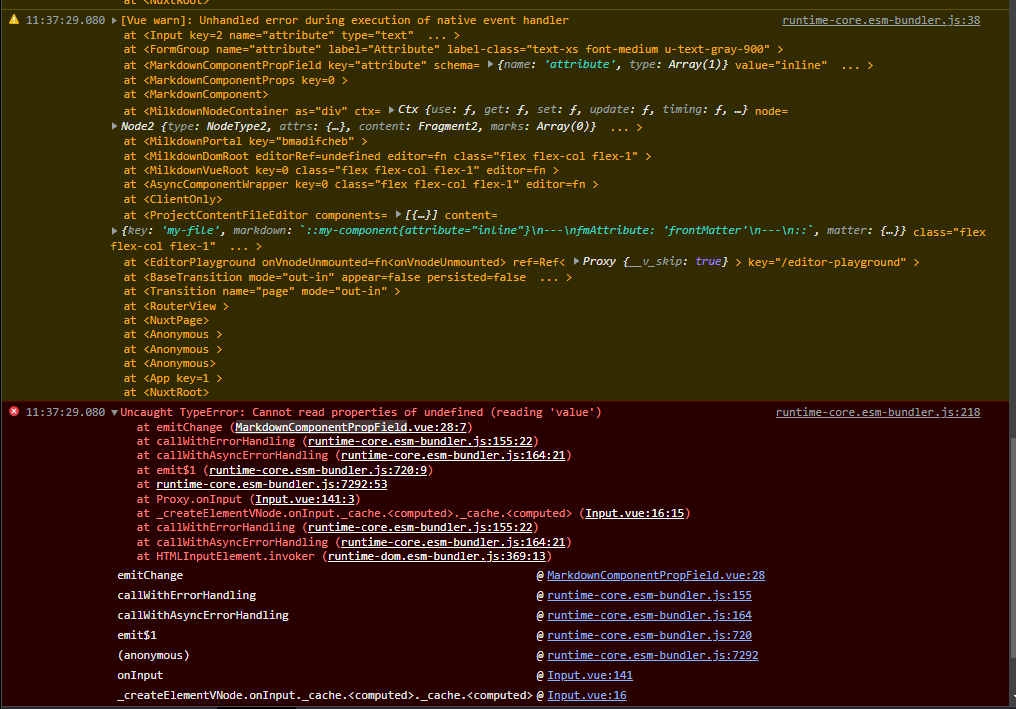Image resolution: width=1016 pixels, height=709 pixels.
Task: Click the red error circle icon
Action: point(14,412)
